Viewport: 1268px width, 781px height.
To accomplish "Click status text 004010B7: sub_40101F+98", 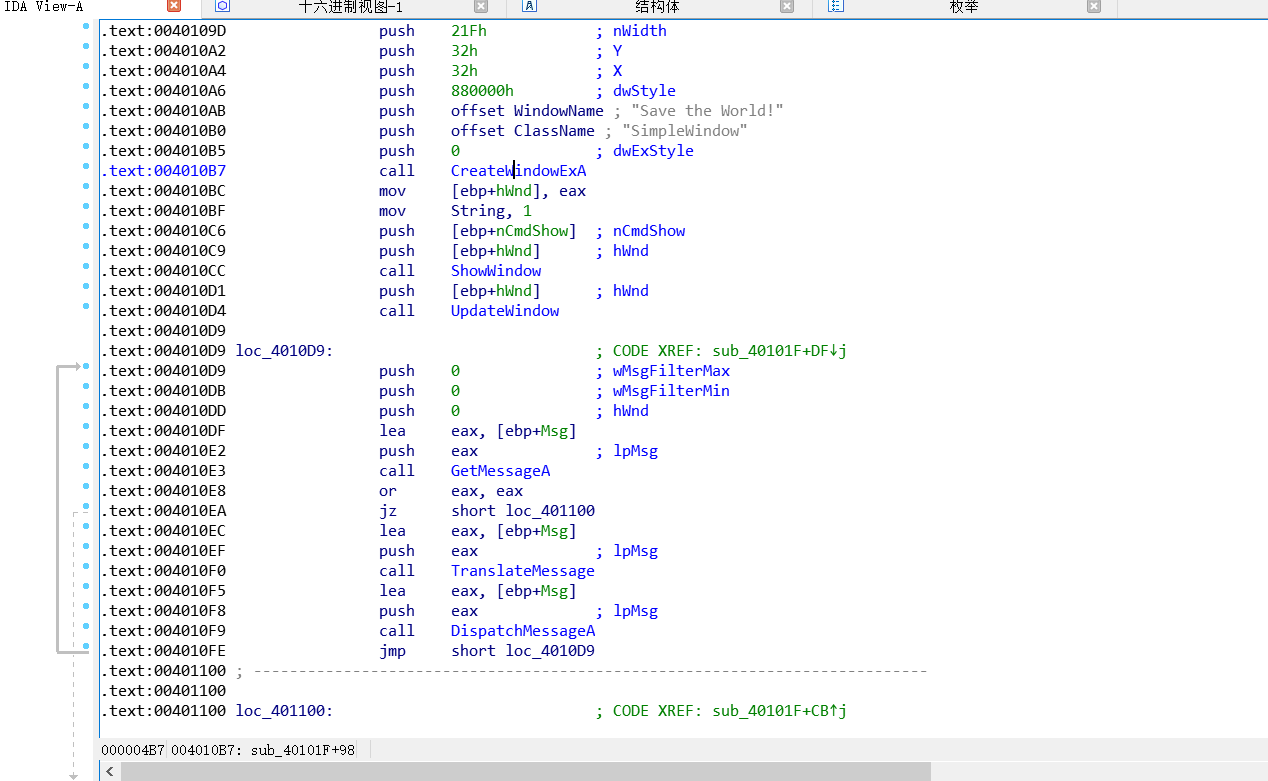I will pos(262,749).
